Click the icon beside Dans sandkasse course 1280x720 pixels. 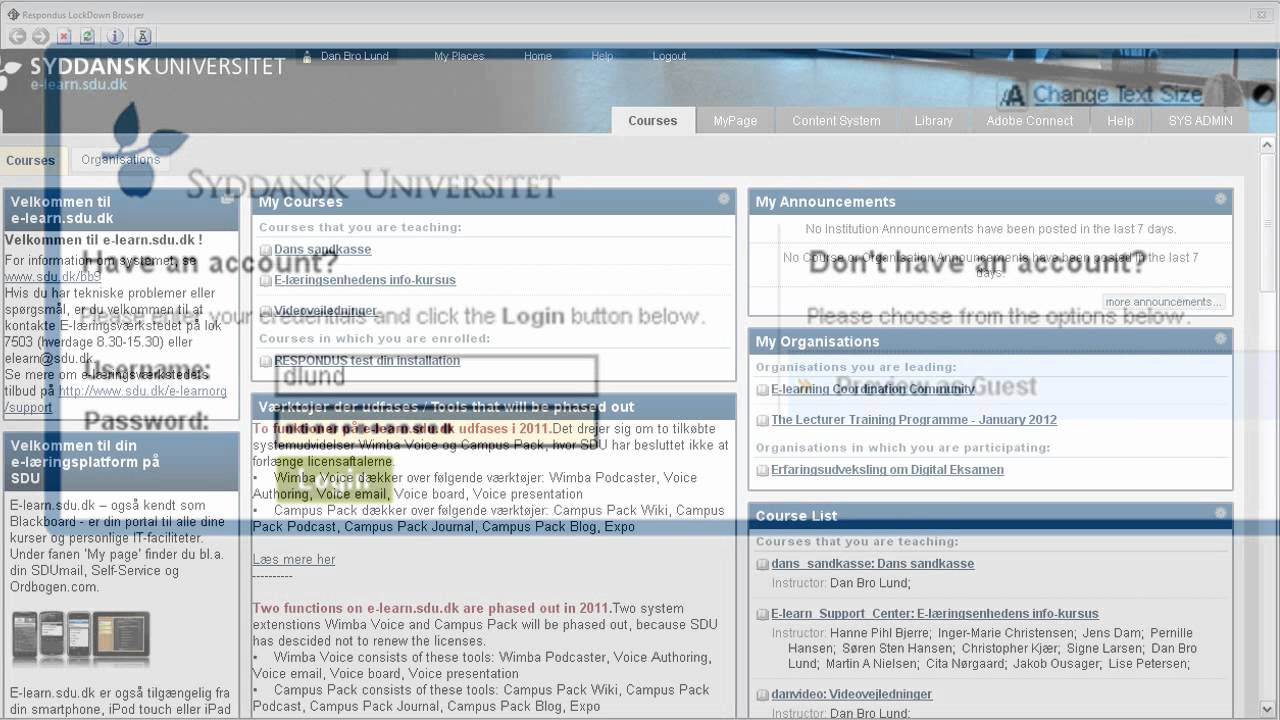click(265, 251)
